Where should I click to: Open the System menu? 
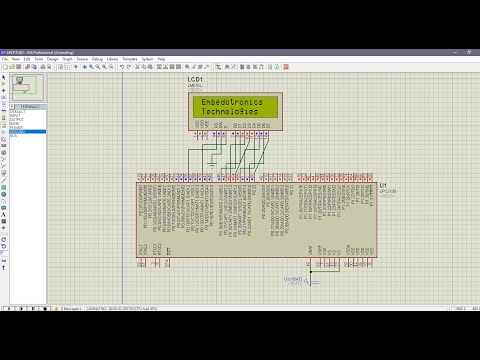point(147,59)
